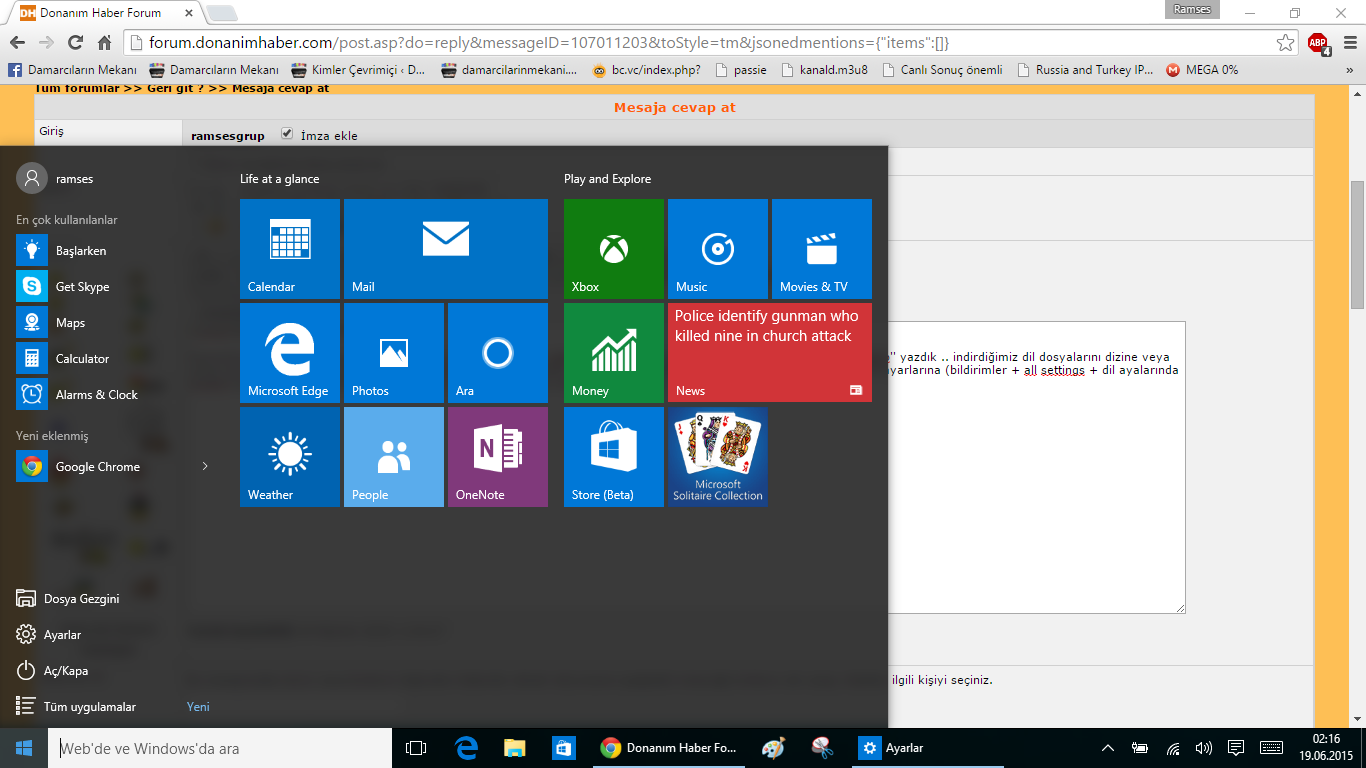Open the Money tile

click(614, 353)
